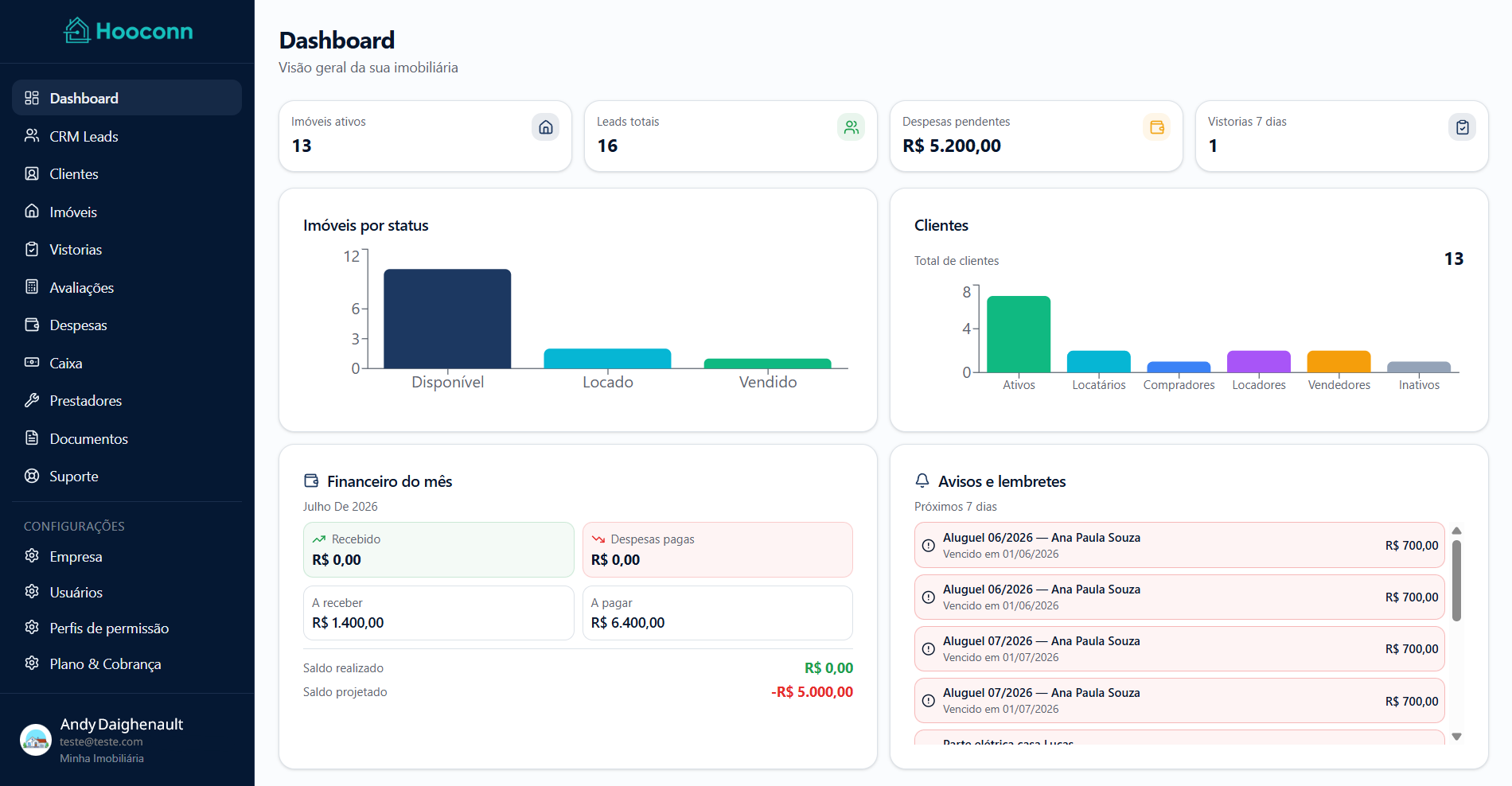1512x786 pixels.
Task: Go to the Clientes page
Action: 127,173
